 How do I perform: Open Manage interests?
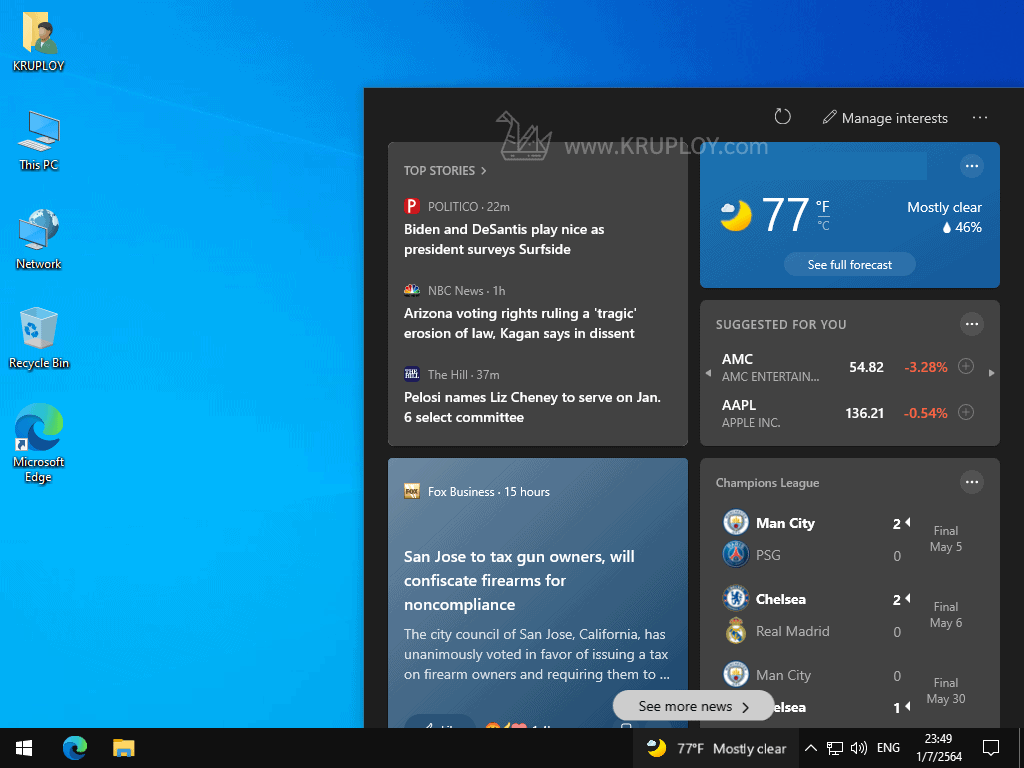point(885,118)
